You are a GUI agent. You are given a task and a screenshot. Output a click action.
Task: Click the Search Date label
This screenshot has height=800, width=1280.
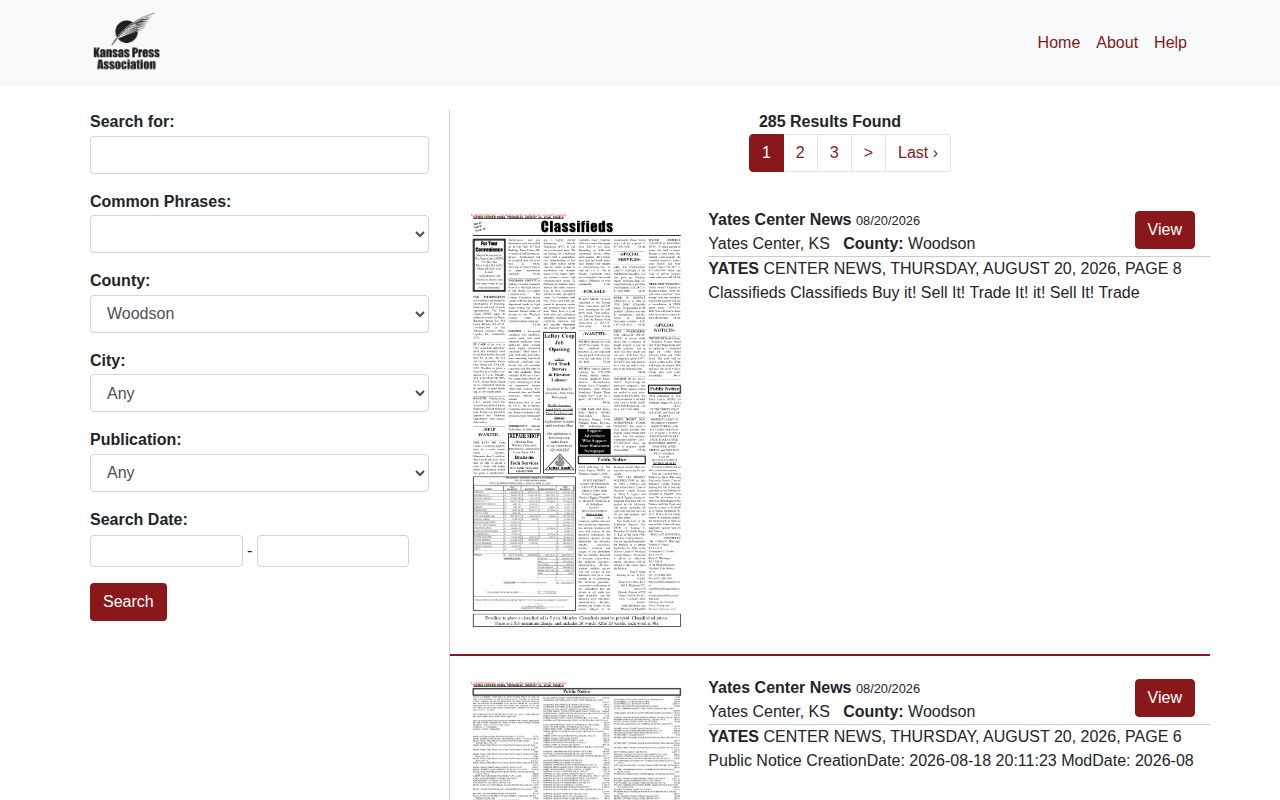pyautogui.click(x=139, y=519)
